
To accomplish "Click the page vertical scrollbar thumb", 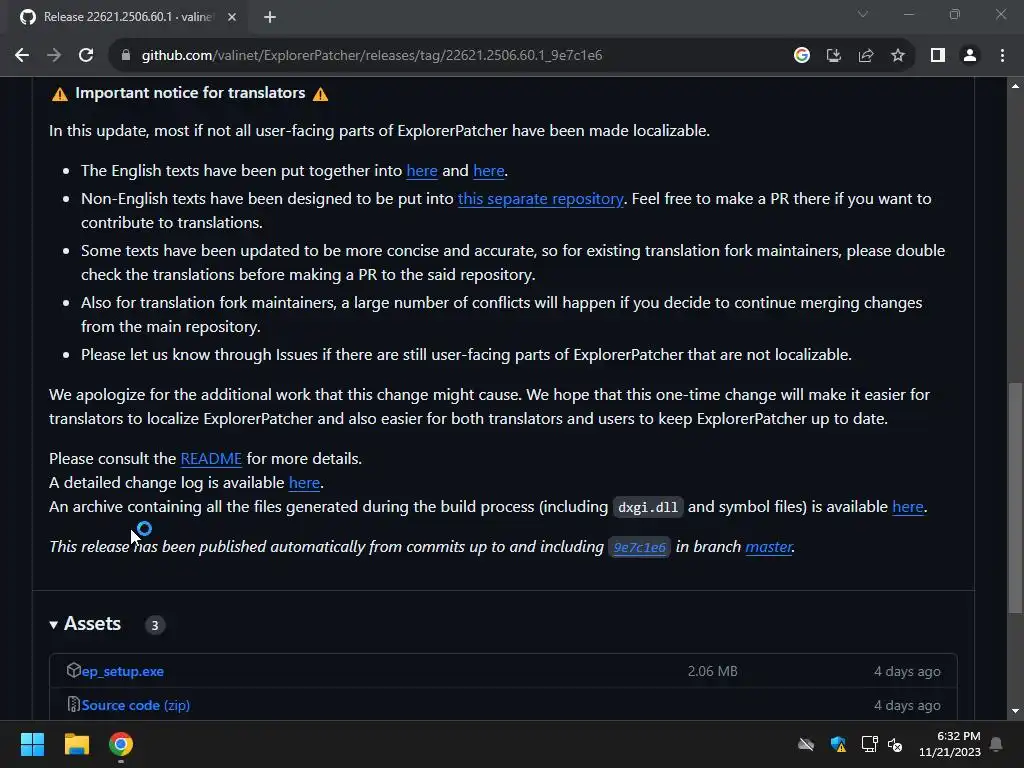I will [1015, 498].
